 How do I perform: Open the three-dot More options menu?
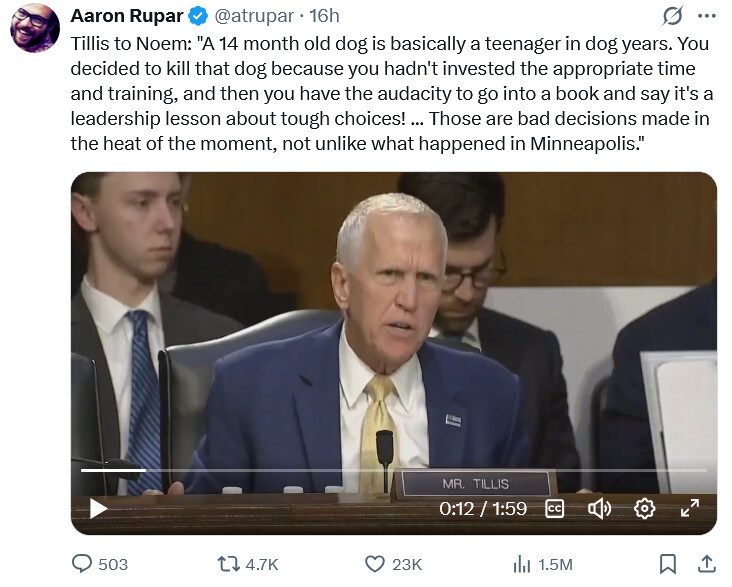[x=706, y=16]
